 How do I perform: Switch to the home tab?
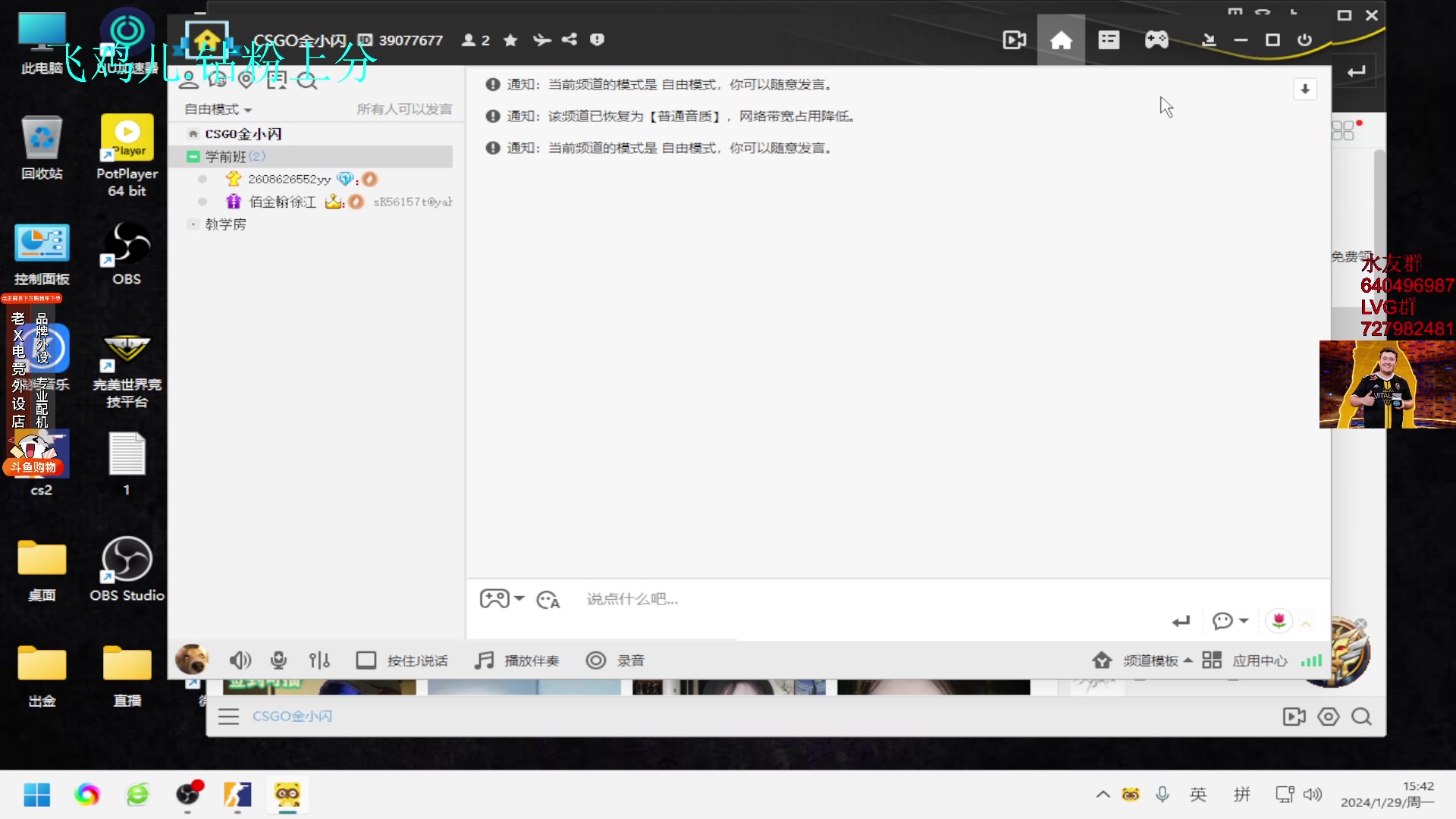[x=1061, y=39]
